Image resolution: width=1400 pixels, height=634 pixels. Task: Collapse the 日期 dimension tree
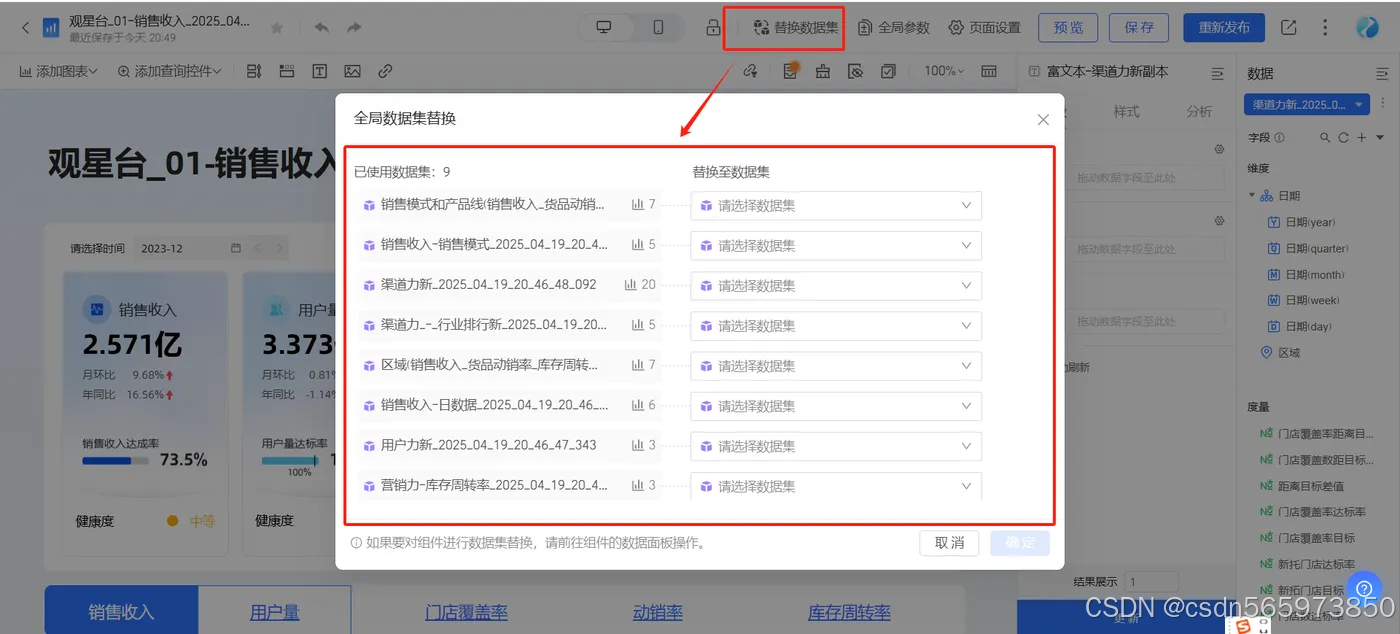point(1252,196)
